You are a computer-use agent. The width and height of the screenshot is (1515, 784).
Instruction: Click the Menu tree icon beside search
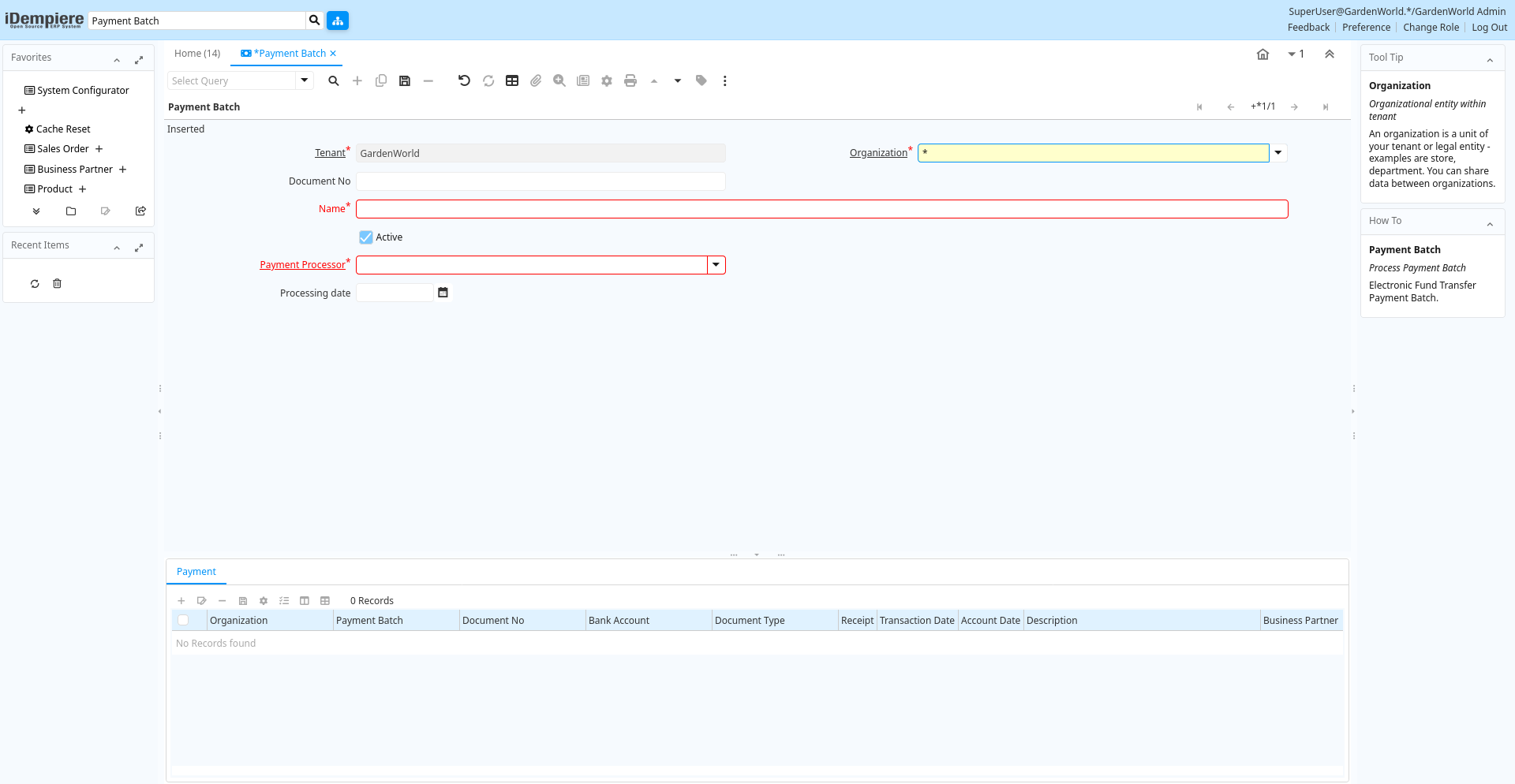click(338, 21)
